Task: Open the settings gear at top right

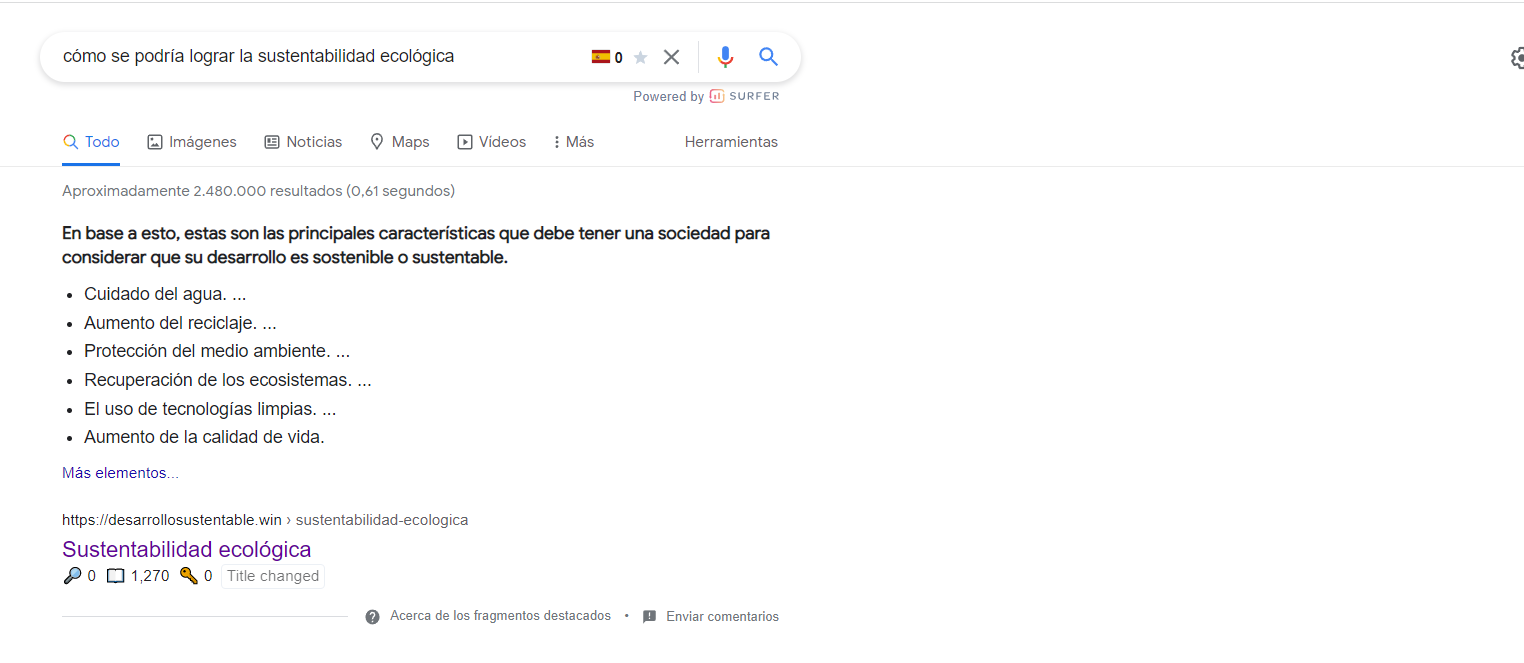Action: 1516,58
